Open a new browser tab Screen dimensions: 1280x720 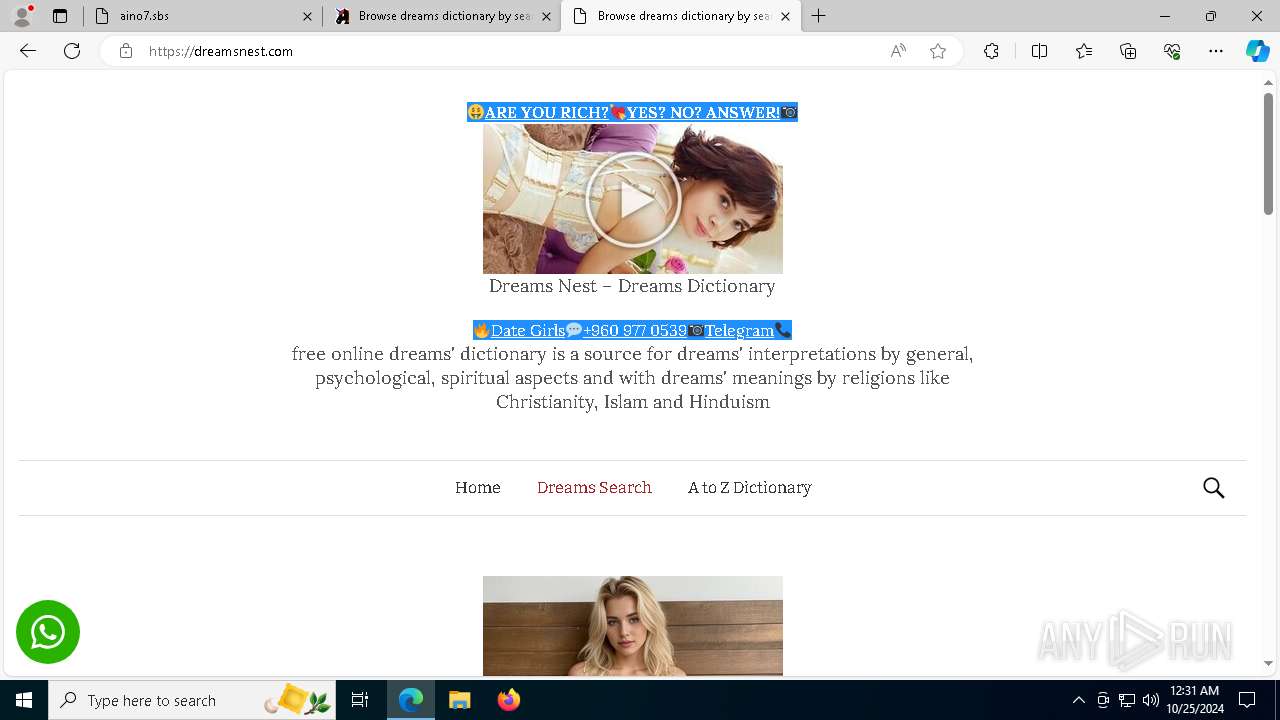coord(819,16)
